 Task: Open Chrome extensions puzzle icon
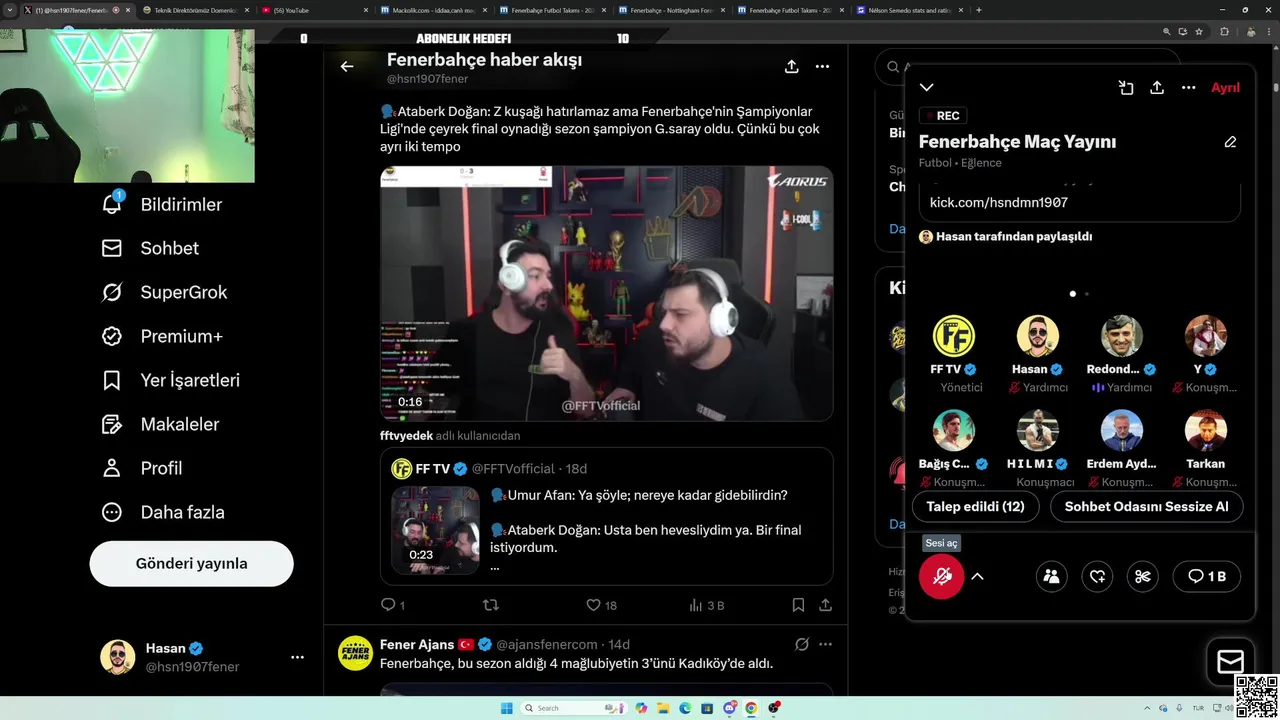(x=1224, y=32)
